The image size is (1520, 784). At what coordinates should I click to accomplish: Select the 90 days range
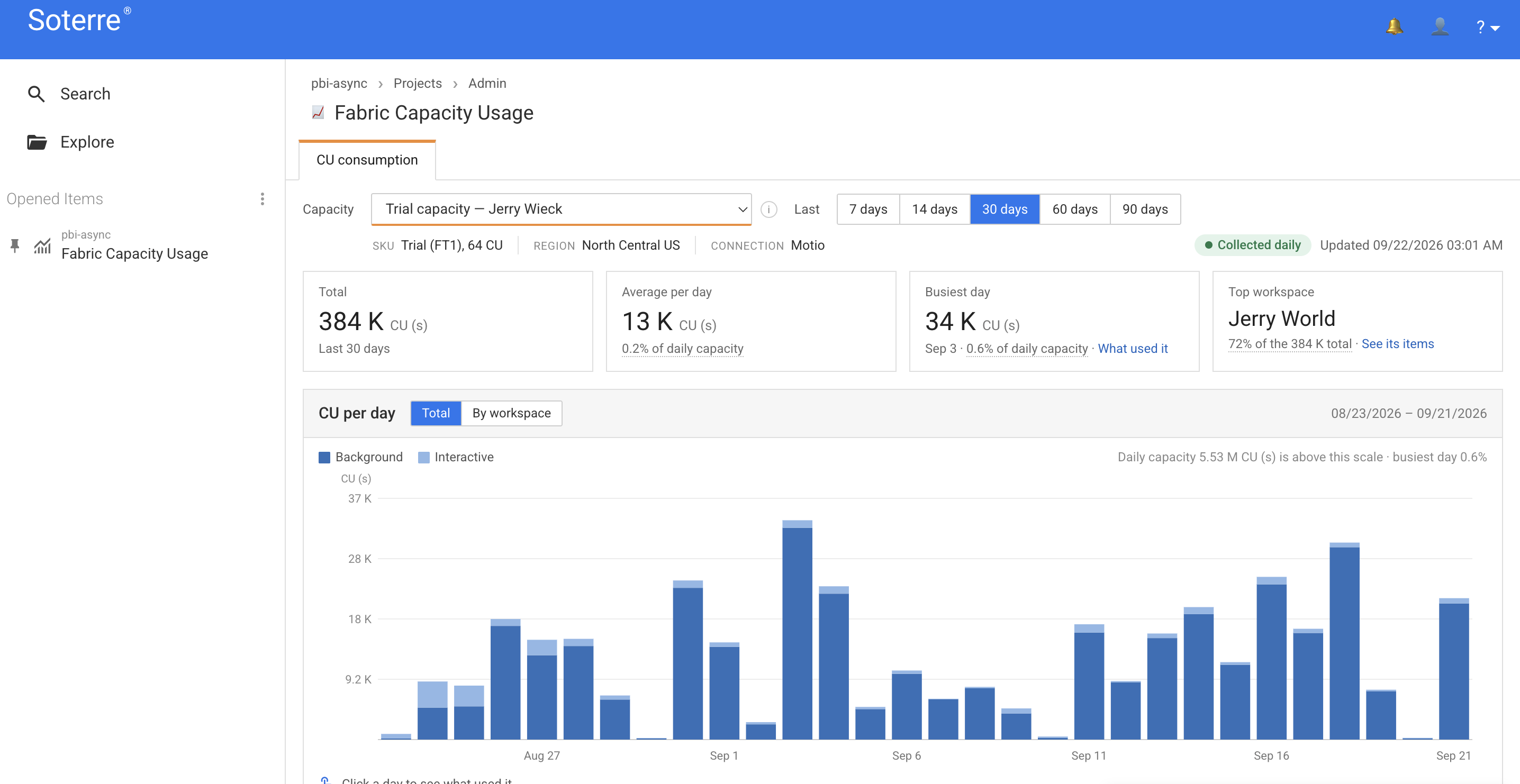point(1145,209)
